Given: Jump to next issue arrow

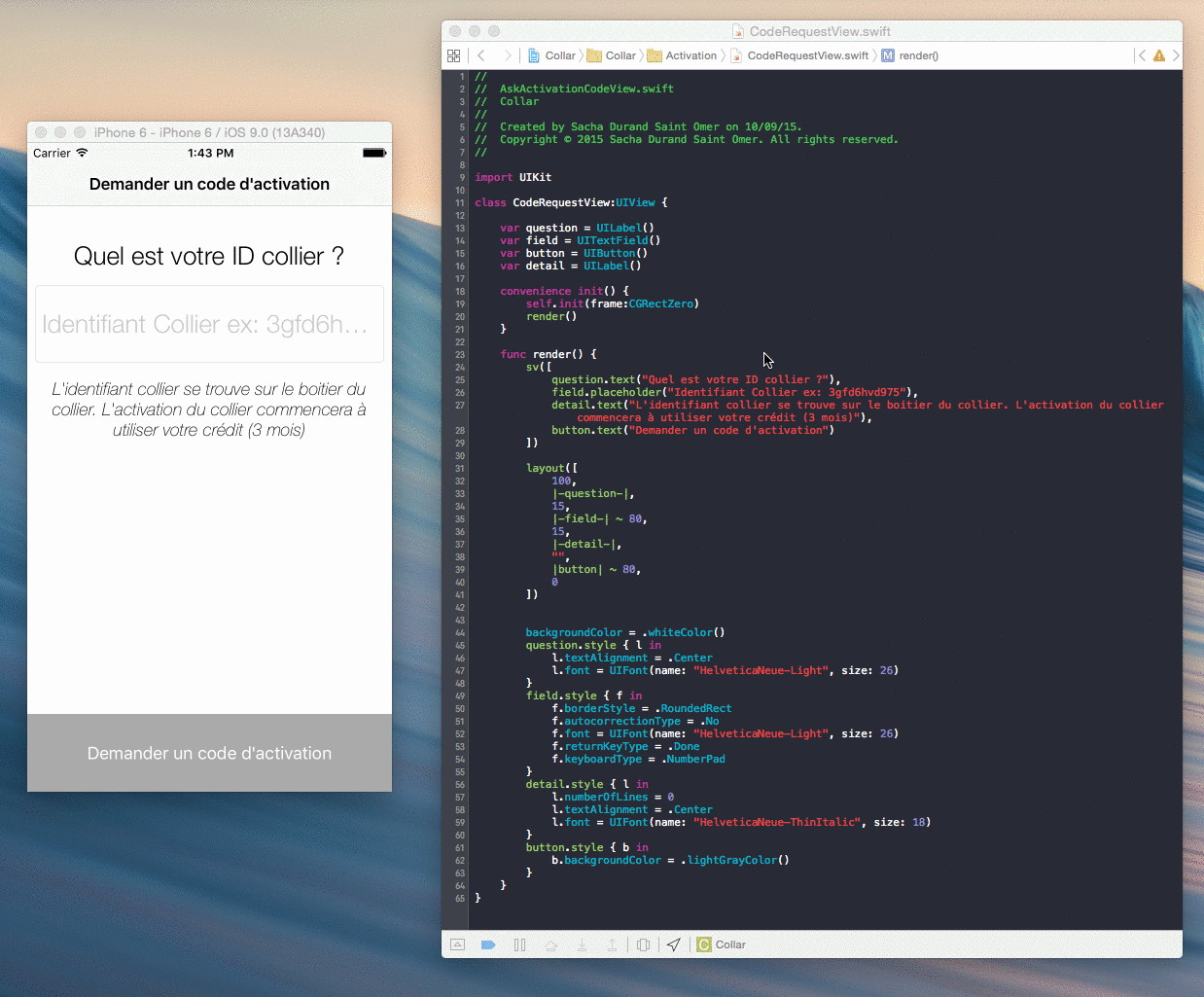Looking at the screenshot, I should tap(1176, 55).
